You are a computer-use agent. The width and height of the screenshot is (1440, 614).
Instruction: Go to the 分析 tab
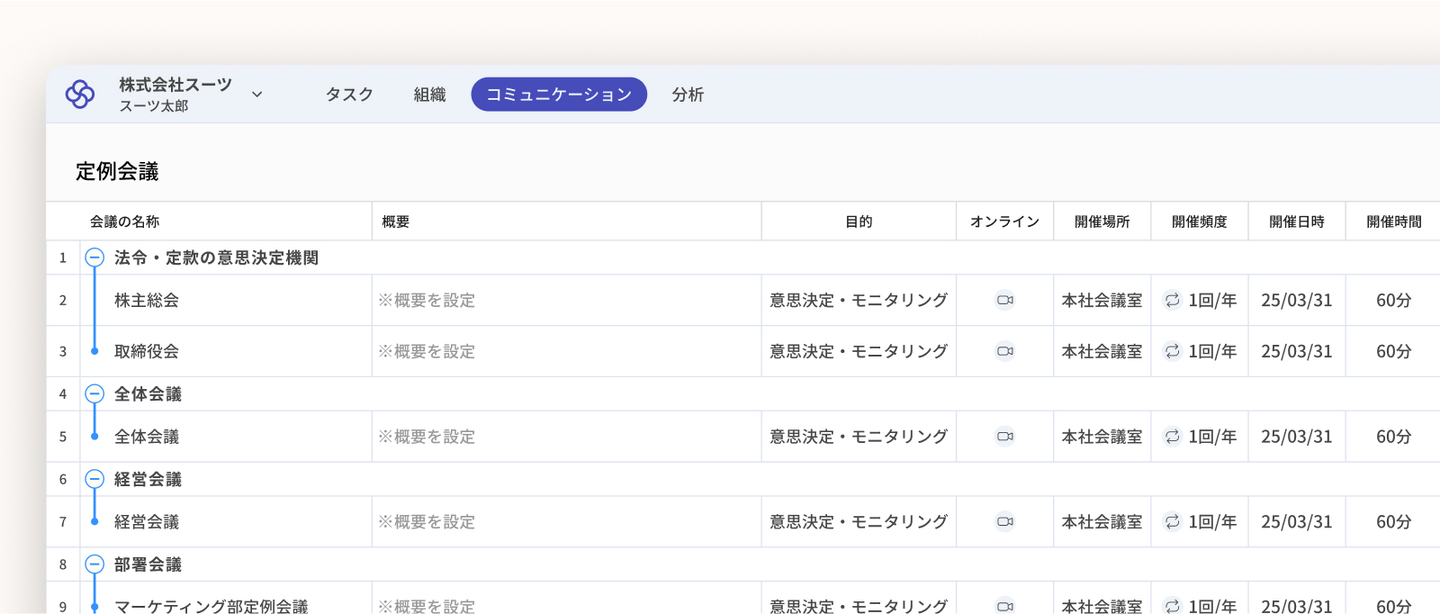coord(688,94)
